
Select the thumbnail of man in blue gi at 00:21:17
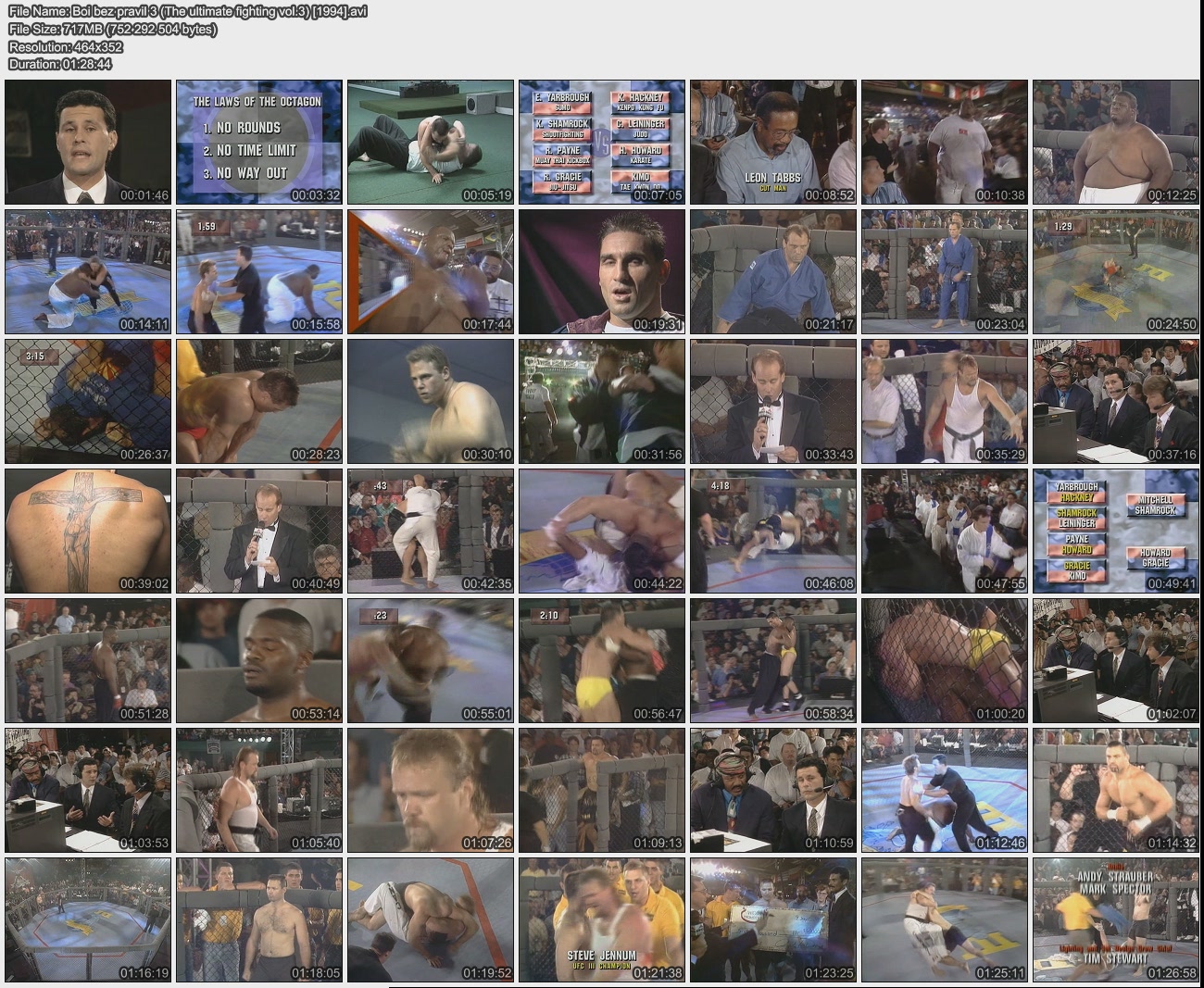click(x=772, y=271)
